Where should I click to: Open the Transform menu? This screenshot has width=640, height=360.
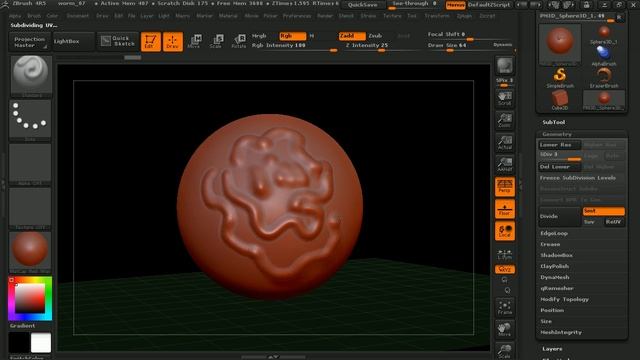437,16
